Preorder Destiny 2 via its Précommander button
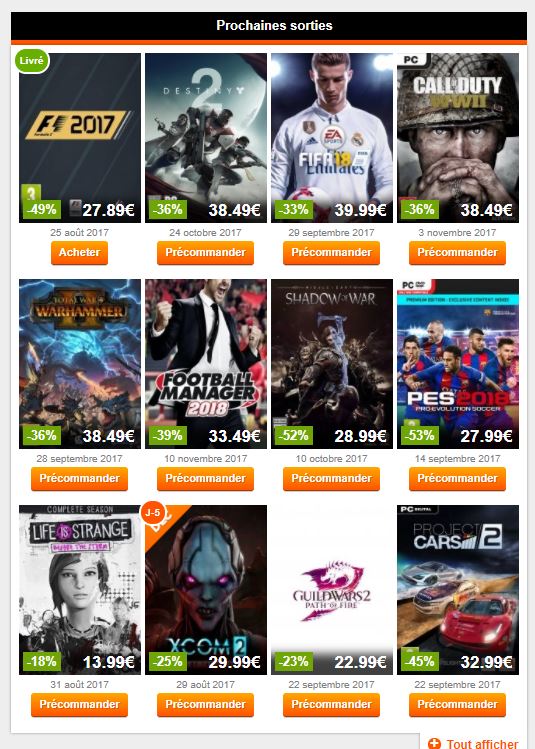Screen dimensions: 535x749 [x=205, y=253]
